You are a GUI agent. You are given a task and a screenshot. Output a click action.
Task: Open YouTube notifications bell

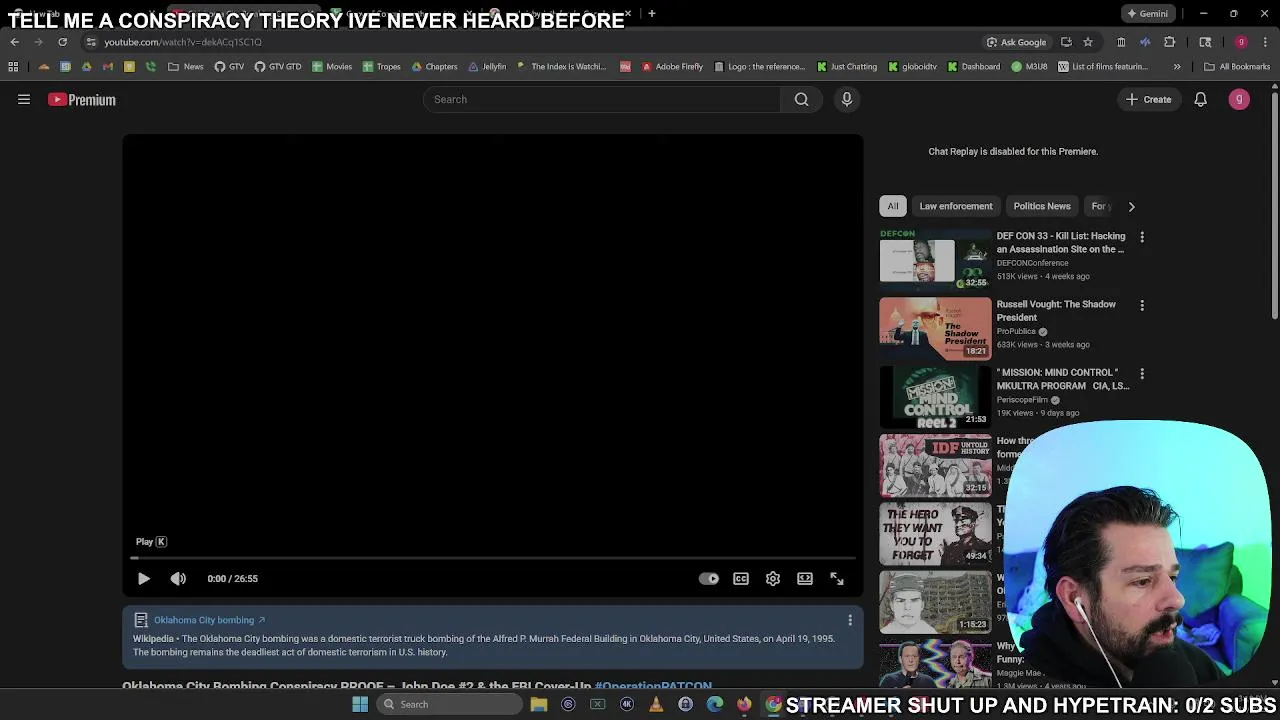click(x=1200, y=99)
